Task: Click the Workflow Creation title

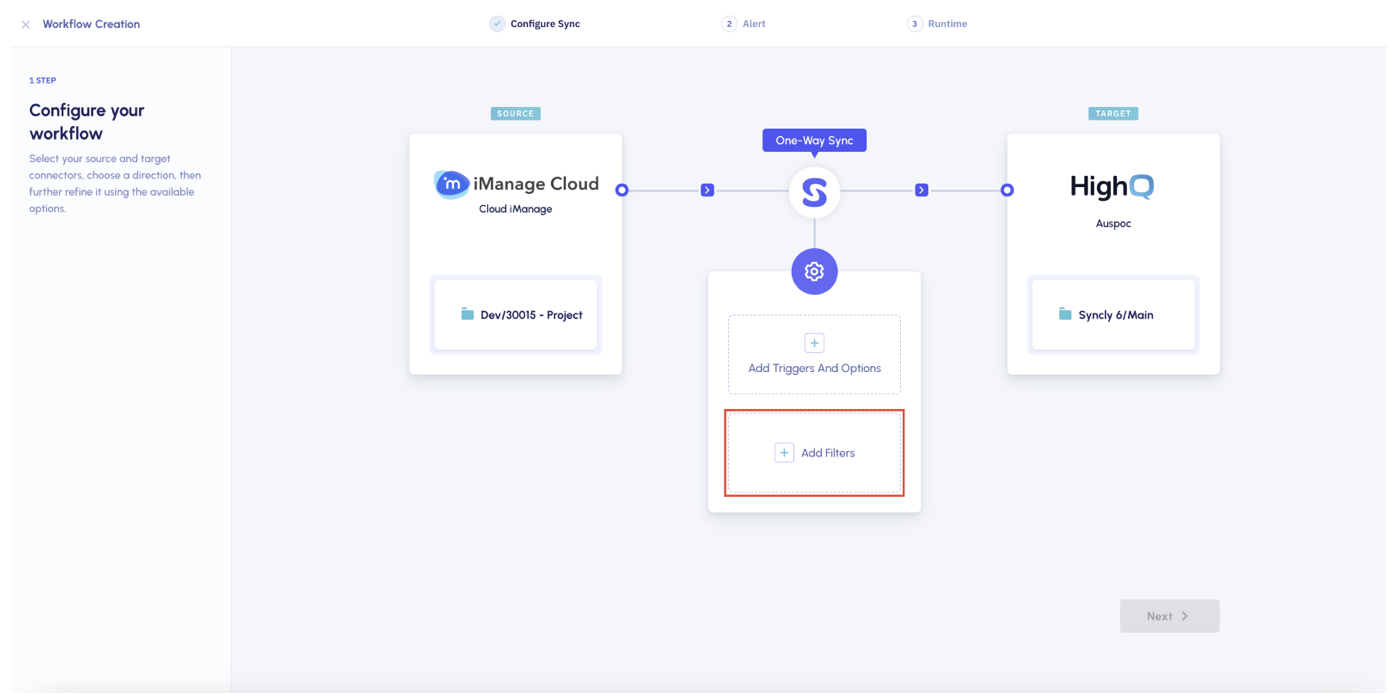Action: pyautogui.click(x=91, y=24)
